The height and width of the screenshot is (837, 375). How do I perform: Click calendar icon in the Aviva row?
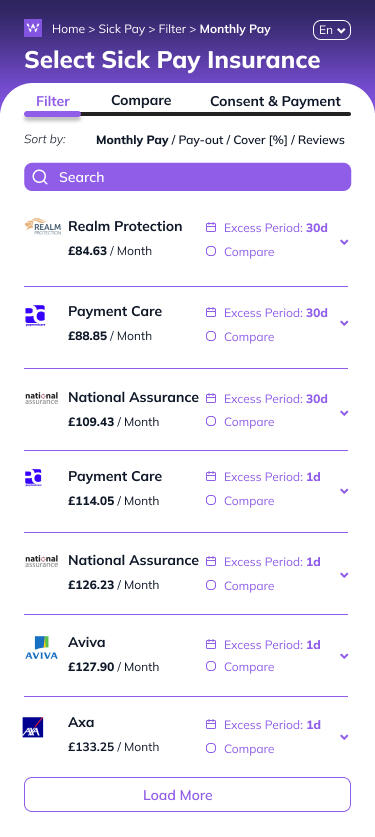click(211, 645)
